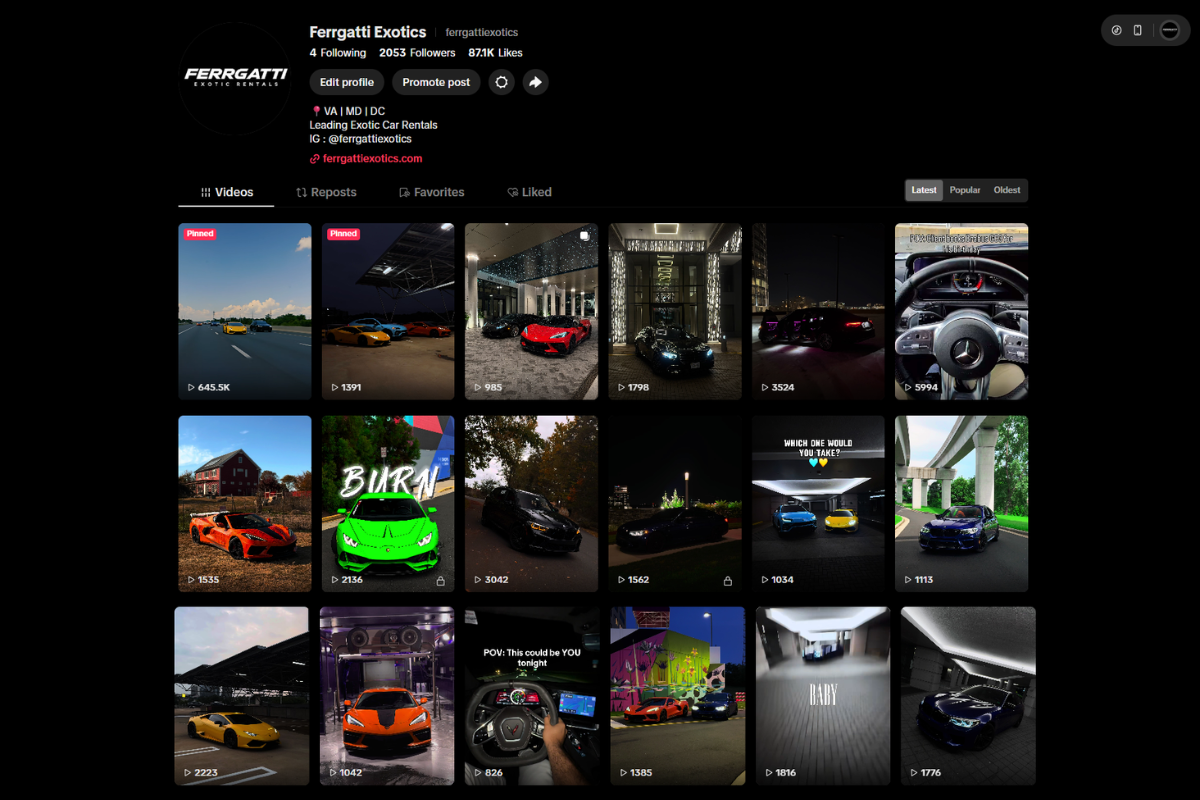Image resolution: width=1200 pixels, height=800 pixels.
Task: Switch to the Videos tab
Action: click(x=226, y=192)
